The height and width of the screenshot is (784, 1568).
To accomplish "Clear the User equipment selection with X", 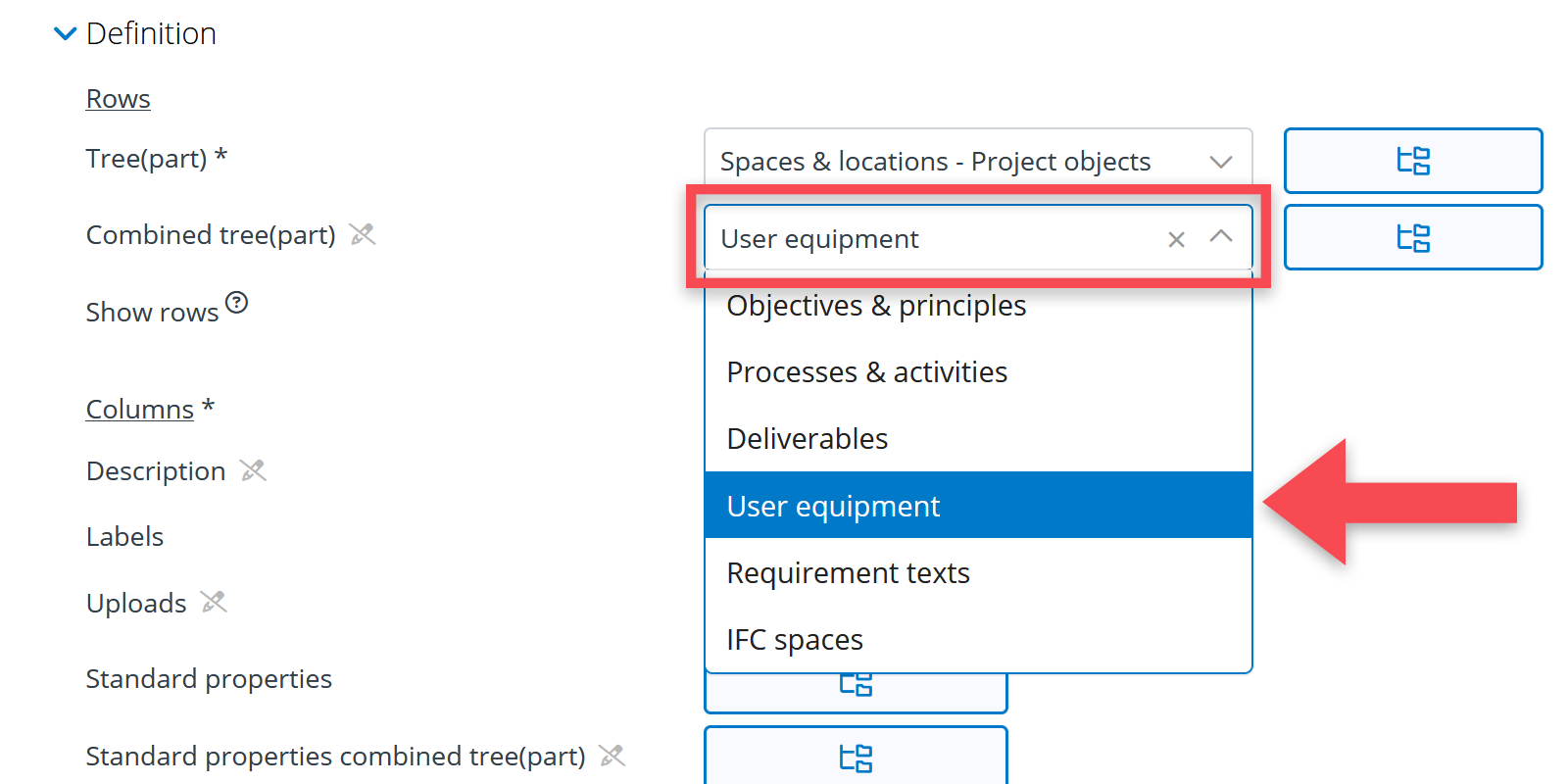I will click(x=1176, y=239).
